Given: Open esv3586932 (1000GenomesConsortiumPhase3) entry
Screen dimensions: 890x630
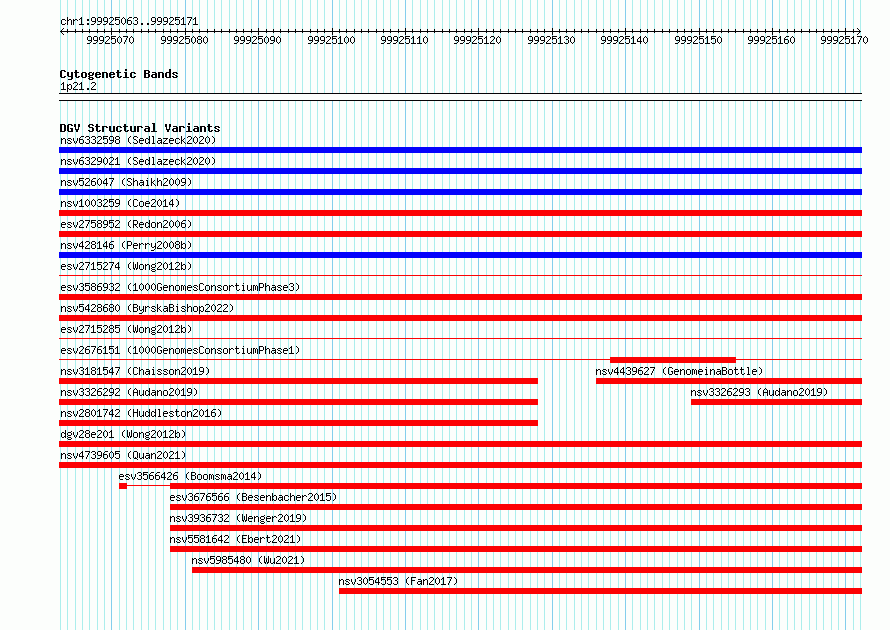Looking at the screenshot, I should tap(180, 287).
